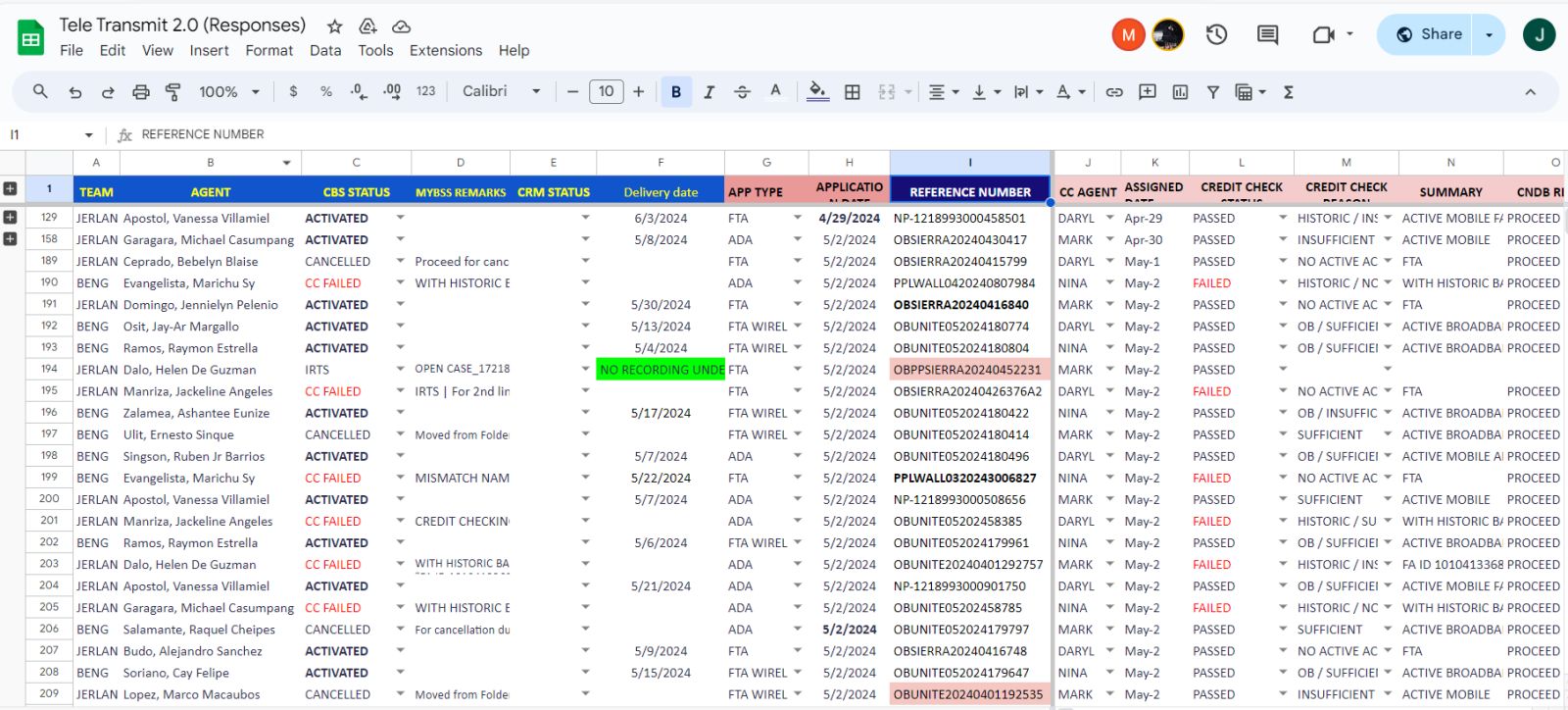The height and width of the screenshot is (710, 1568).
Task: Click the increase font size plus button
Action: (x=638, y=92)
